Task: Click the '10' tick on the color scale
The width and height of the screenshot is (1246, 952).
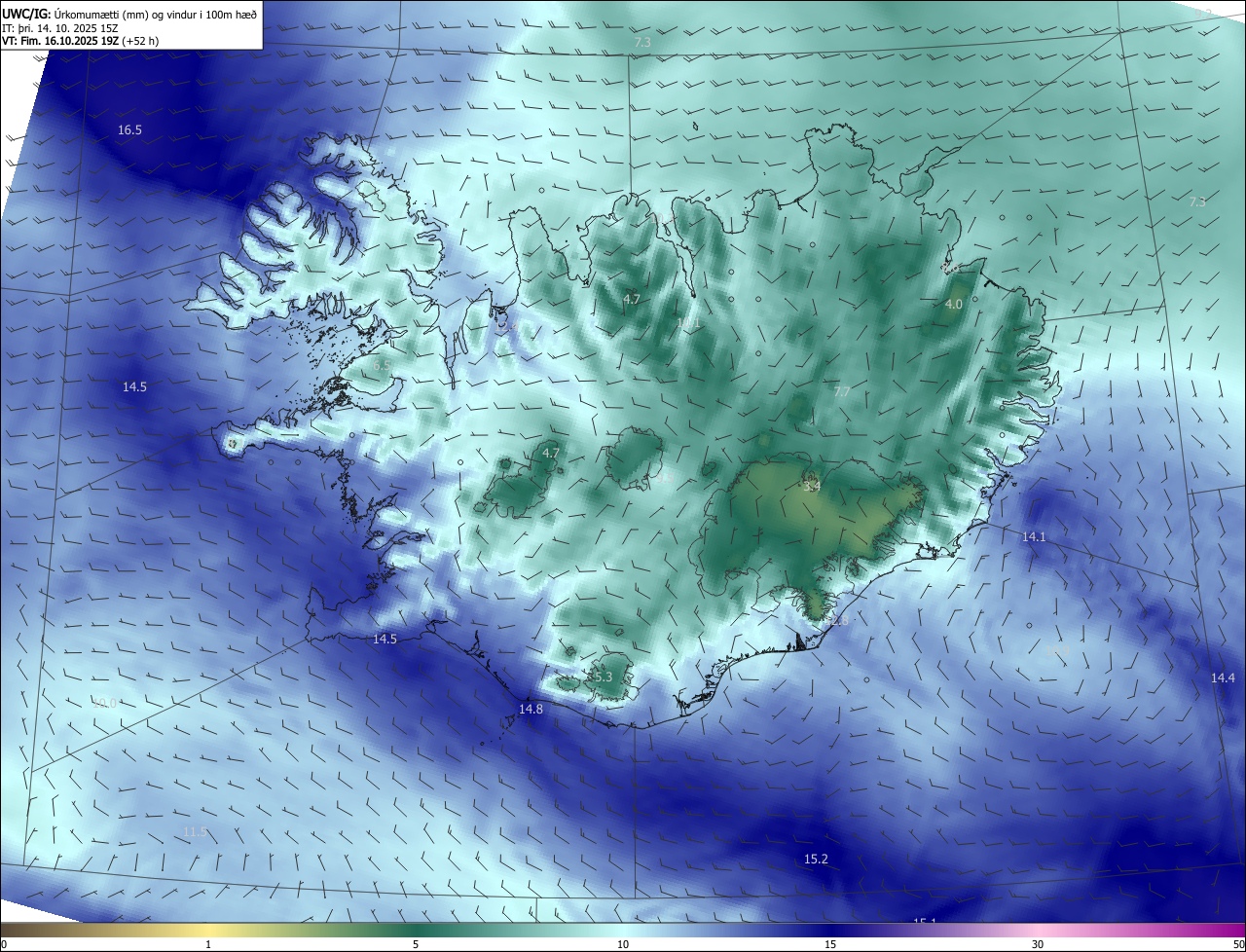Action: coord(623,945)
